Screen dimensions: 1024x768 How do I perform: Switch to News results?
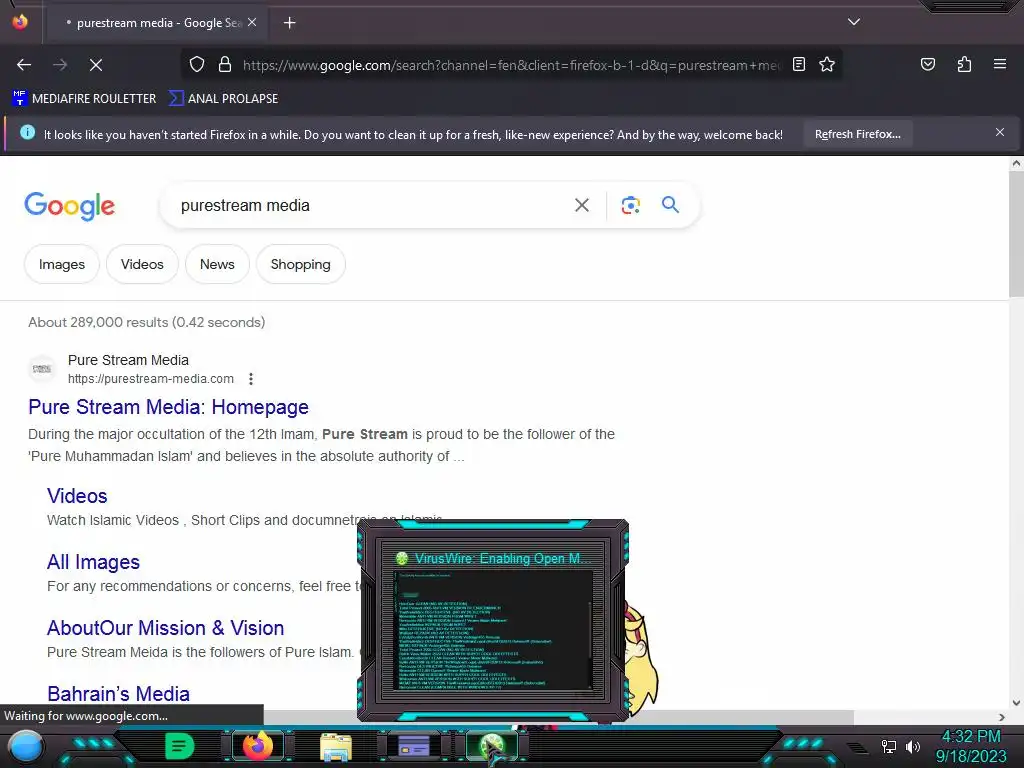[x=217, y=264]
